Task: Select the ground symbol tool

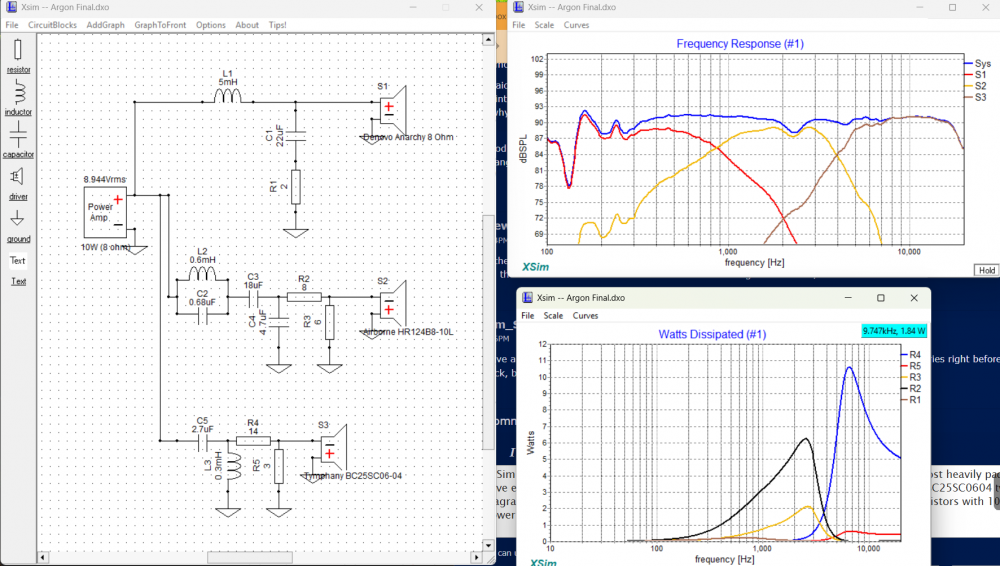Action: [18, 224]
